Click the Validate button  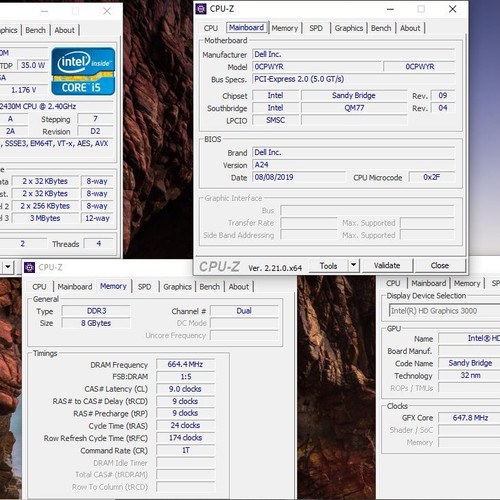tap(387, 266)
